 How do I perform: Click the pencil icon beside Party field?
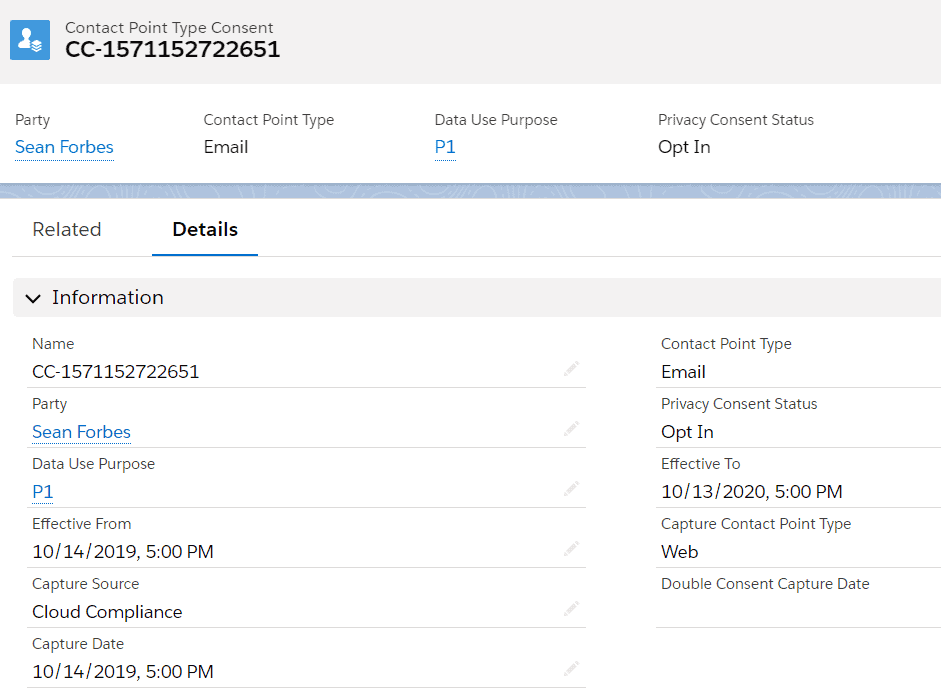(571, 430)
